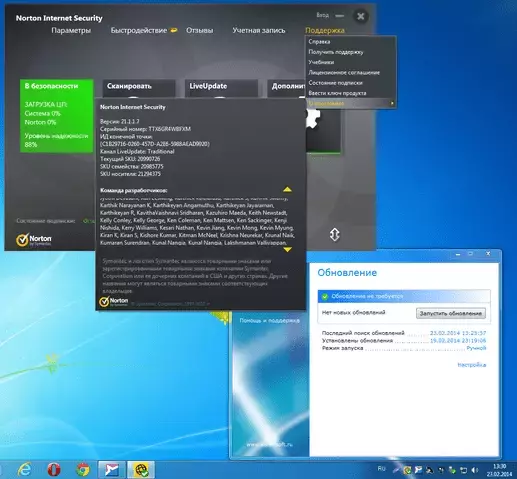
Task: Minimize the Norton Internet Security window
Action: [x=340, y=16]
